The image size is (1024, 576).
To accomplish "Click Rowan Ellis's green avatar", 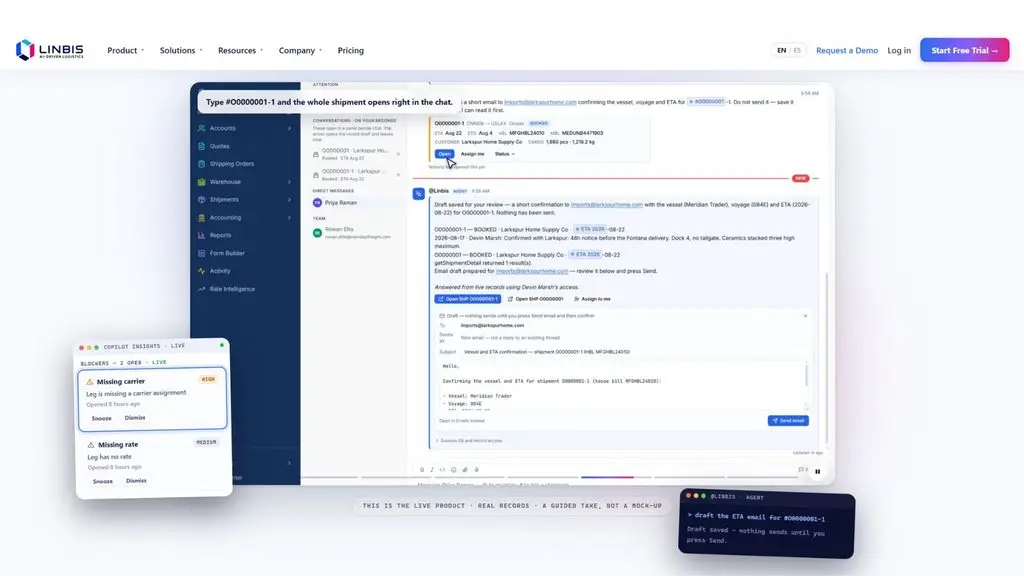I will [x=317, y=232].
